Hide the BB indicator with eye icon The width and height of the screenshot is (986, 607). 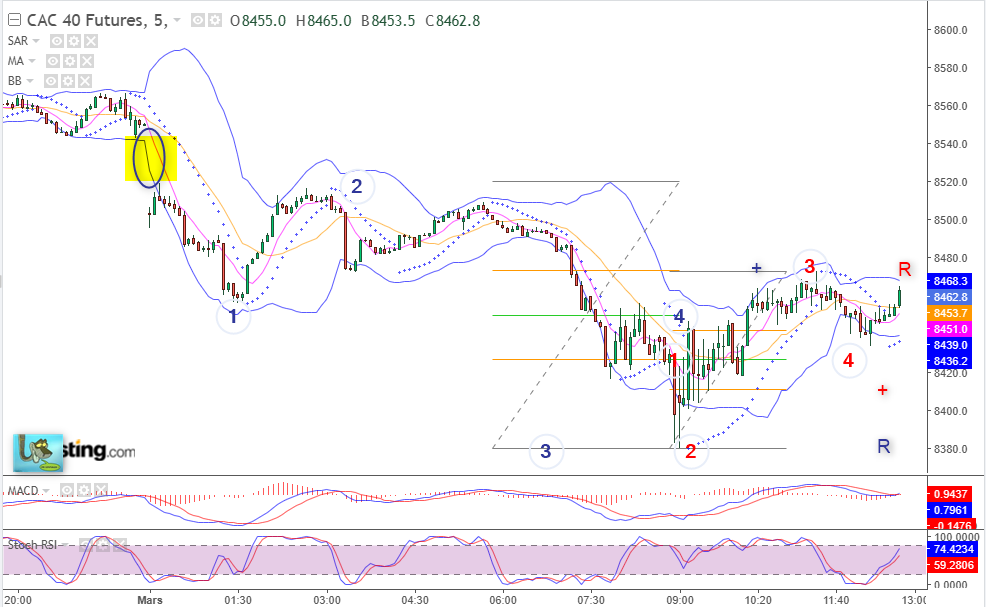50,81
